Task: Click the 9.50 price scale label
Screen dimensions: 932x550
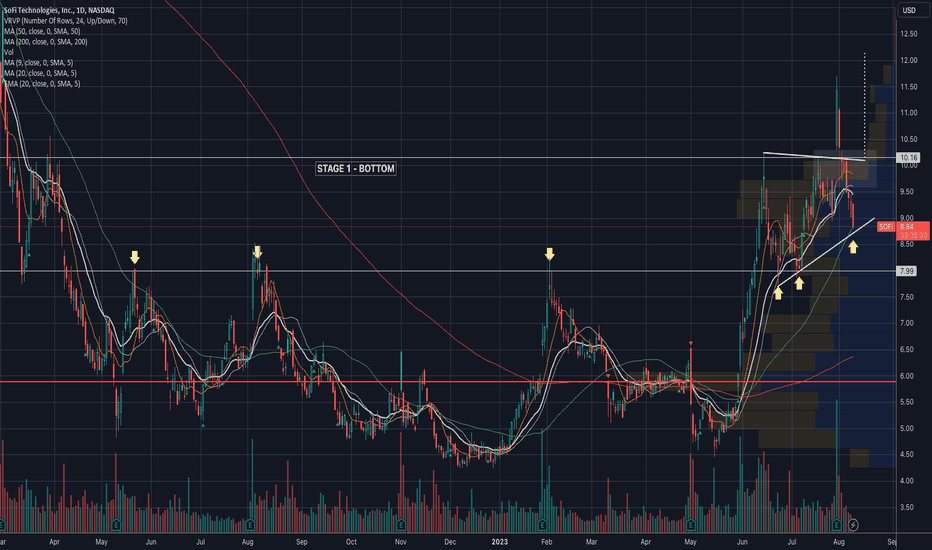Action: [907, 192]
